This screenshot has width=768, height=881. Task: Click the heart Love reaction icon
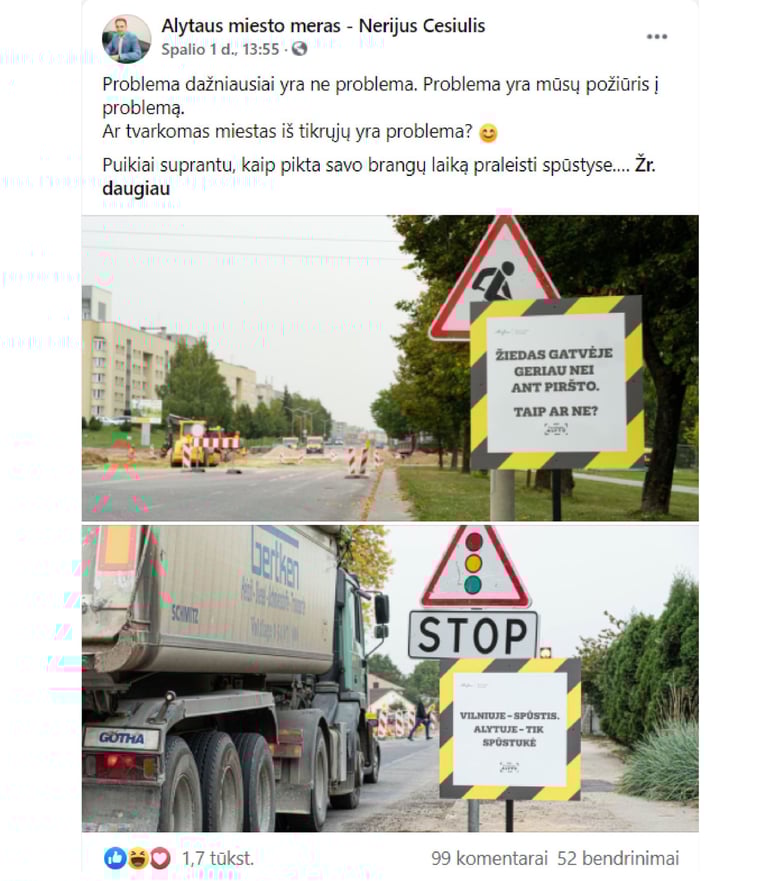[x=160, y=858]
